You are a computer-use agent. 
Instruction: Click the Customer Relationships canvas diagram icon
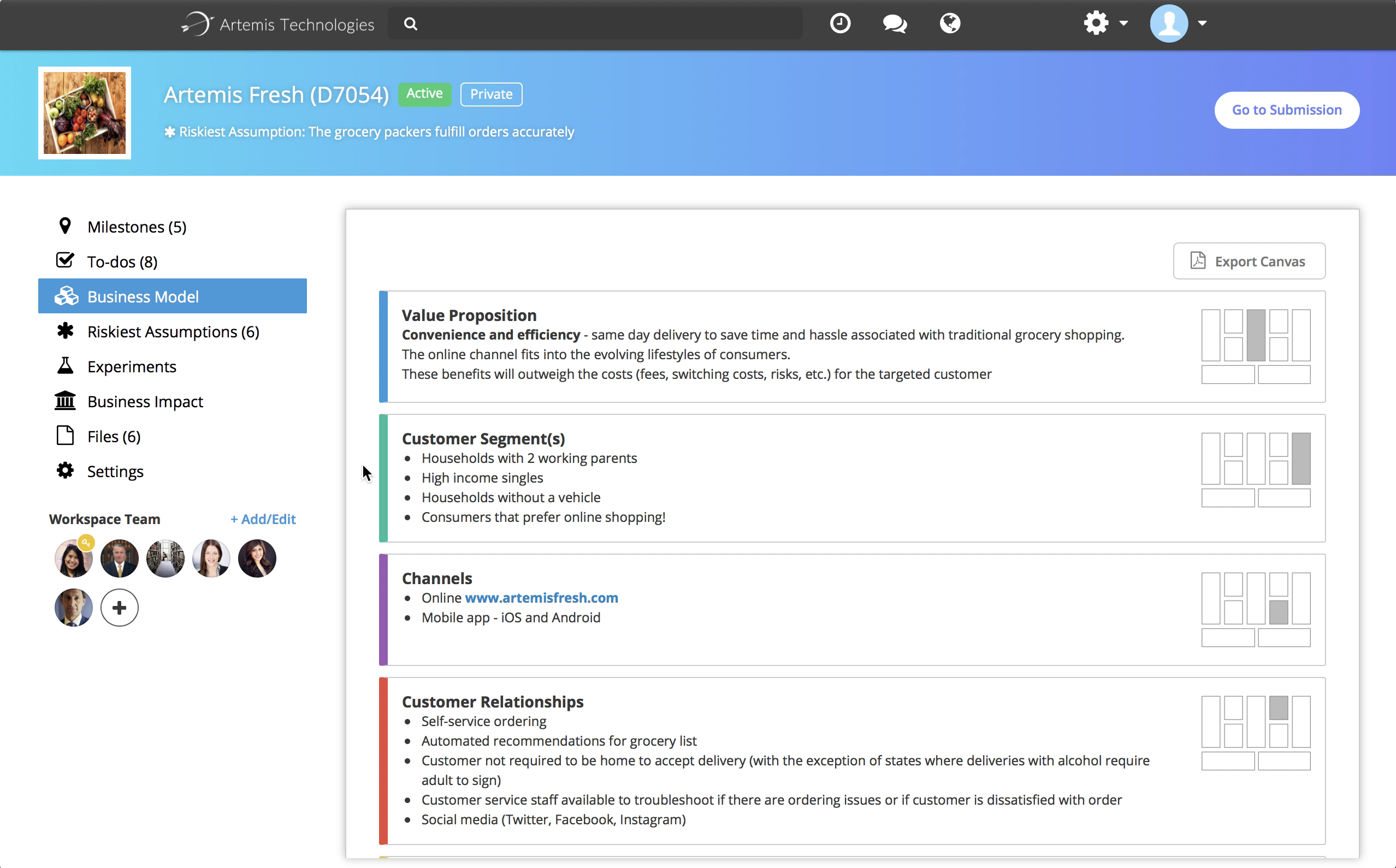click(1256, 733)
